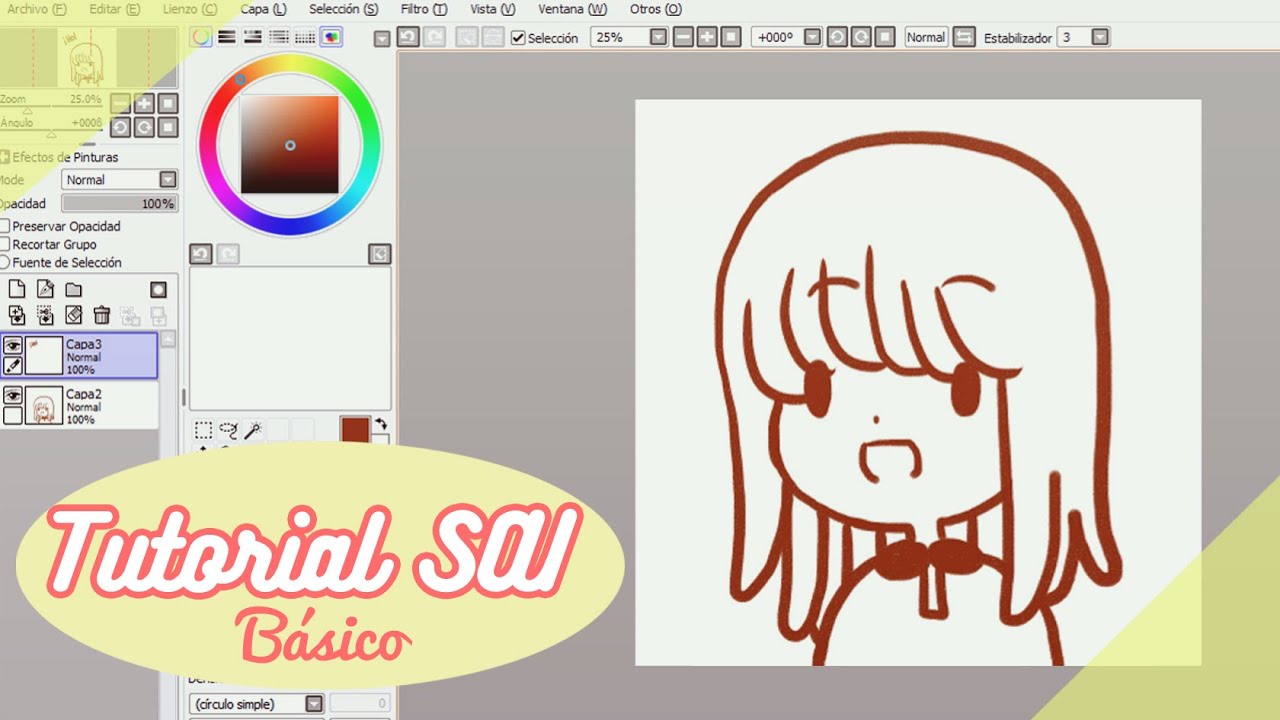Click the zoom out minus button beside 25%

[684, 37]
